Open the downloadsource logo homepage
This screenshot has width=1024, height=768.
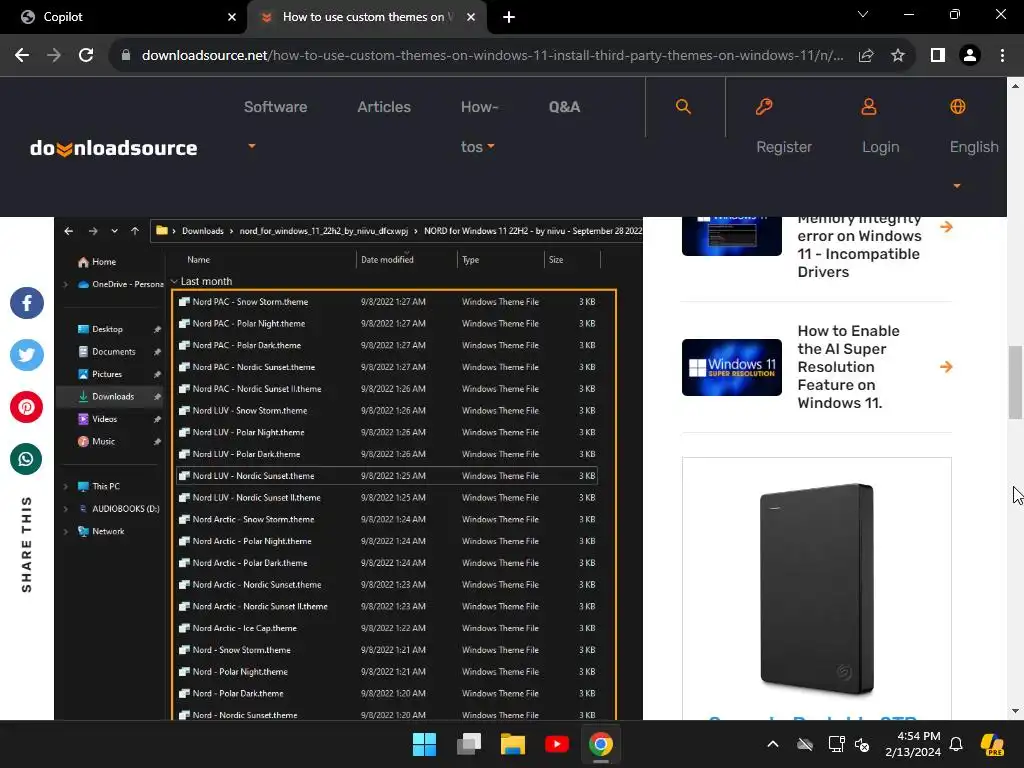tap(114, 148)
